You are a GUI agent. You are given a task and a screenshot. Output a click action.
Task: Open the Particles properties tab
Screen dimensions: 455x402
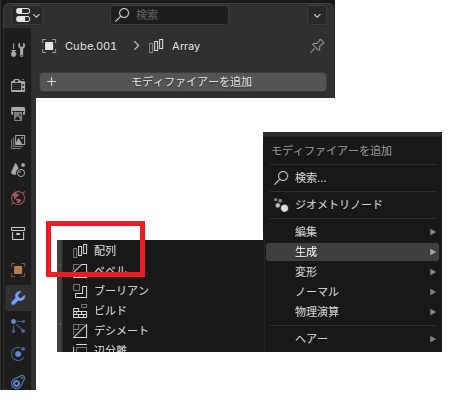point(18,326)
